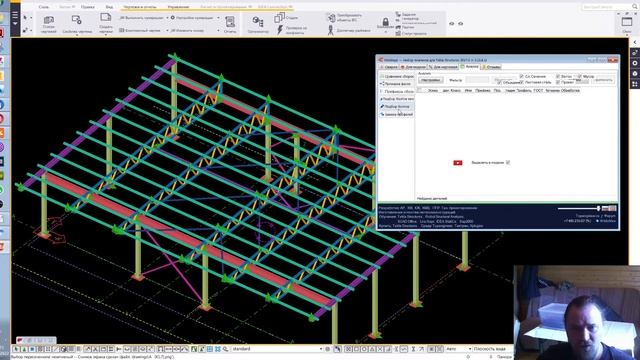Viewport: 640px width, 360px height.
Task: Expand the change number dropdown arrow
Action: [x=218, y=31]
